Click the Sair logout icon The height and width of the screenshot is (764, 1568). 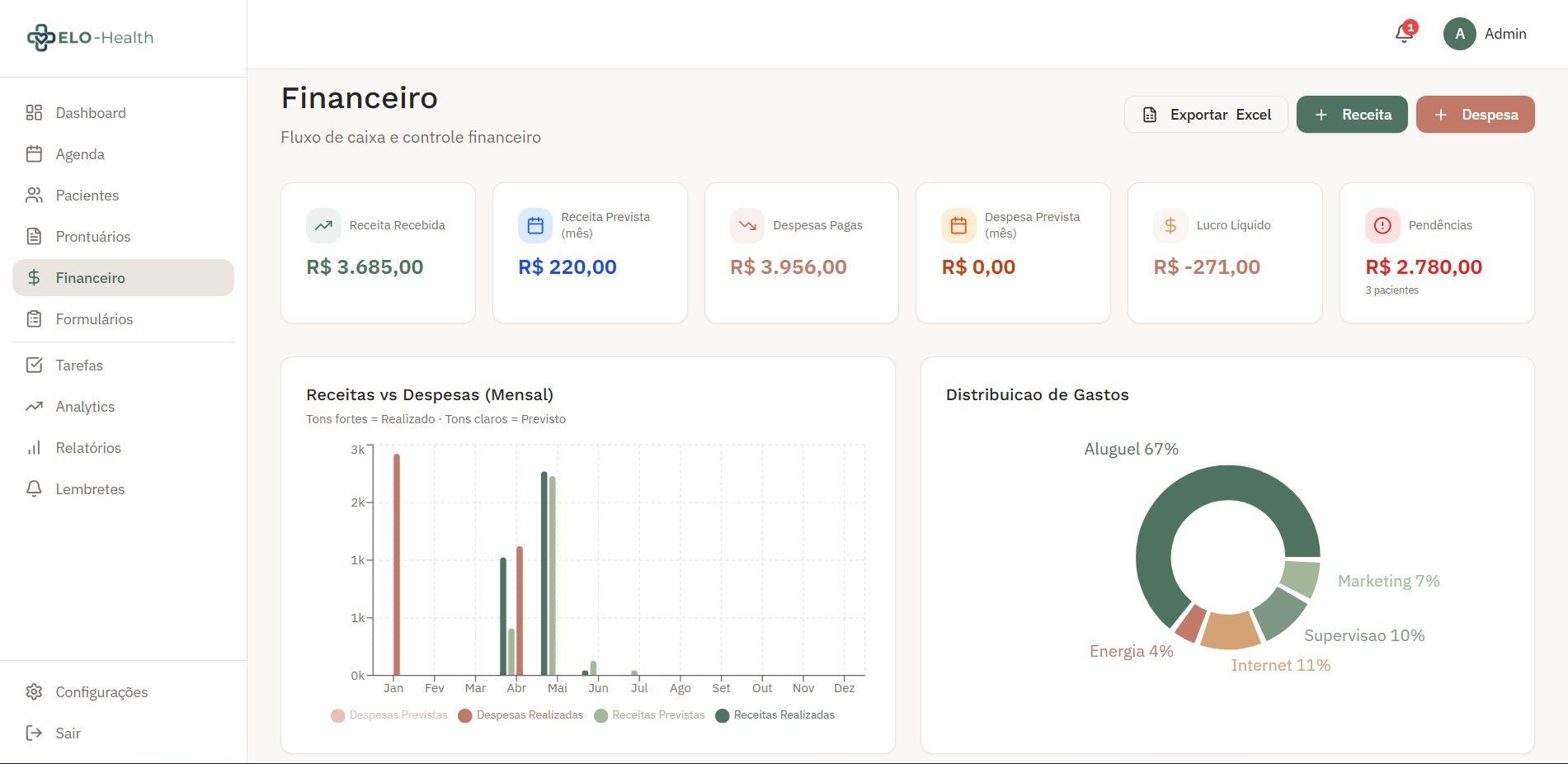coord(34,733)
